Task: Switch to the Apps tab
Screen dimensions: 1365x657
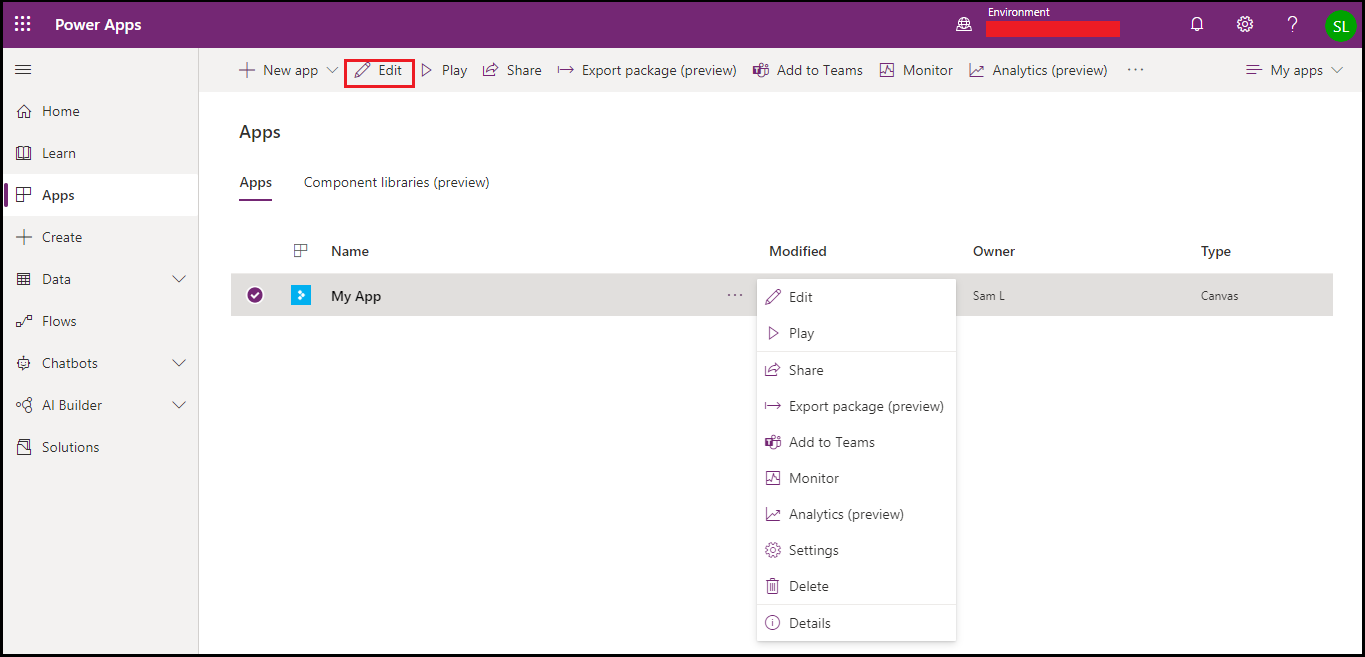Action: click(x=256, y=183)
